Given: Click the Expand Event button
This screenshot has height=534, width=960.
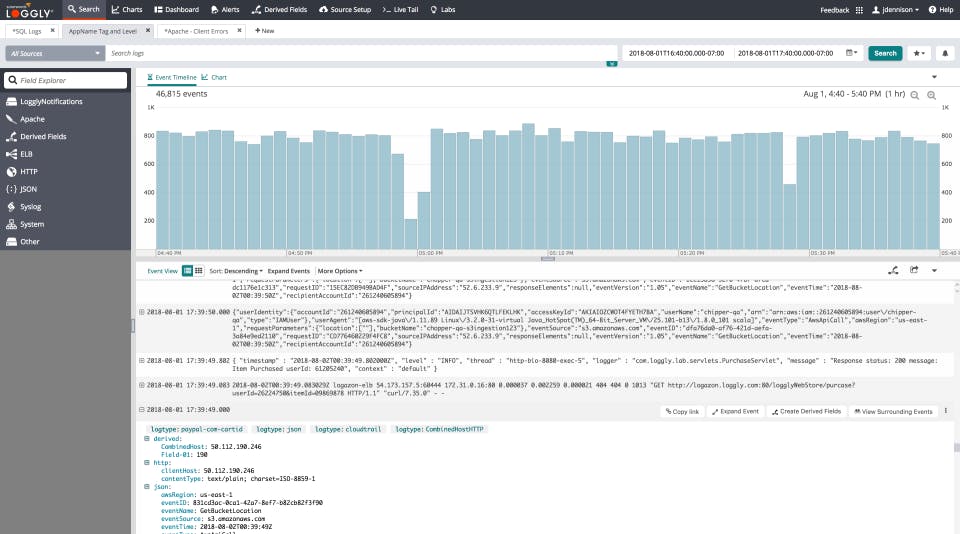Looking at the screenshot, I should click(x=735, y=412).
